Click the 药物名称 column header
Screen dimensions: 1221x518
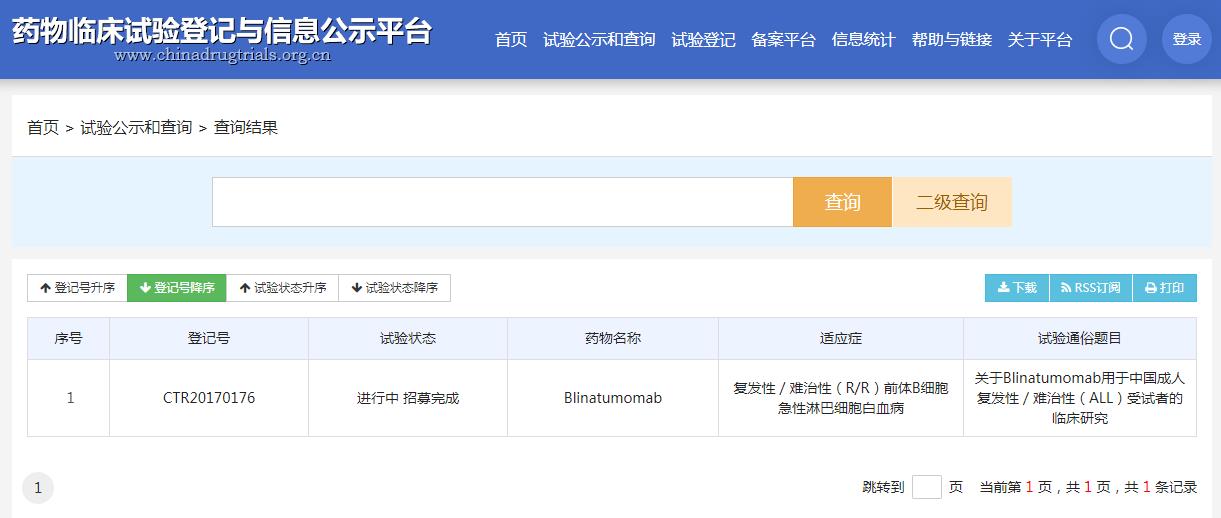(613, 338)
